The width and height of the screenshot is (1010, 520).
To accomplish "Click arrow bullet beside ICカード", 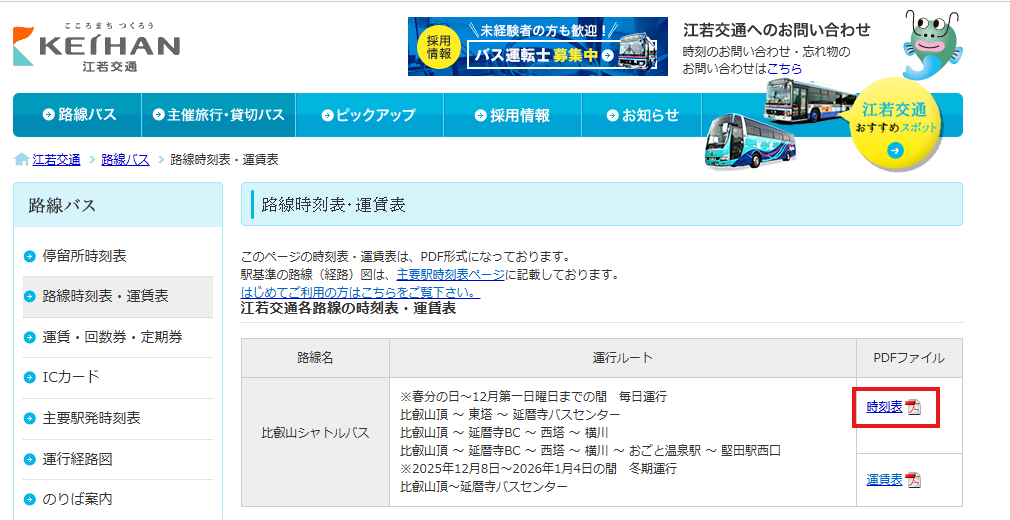I will [x=30, y=377].
